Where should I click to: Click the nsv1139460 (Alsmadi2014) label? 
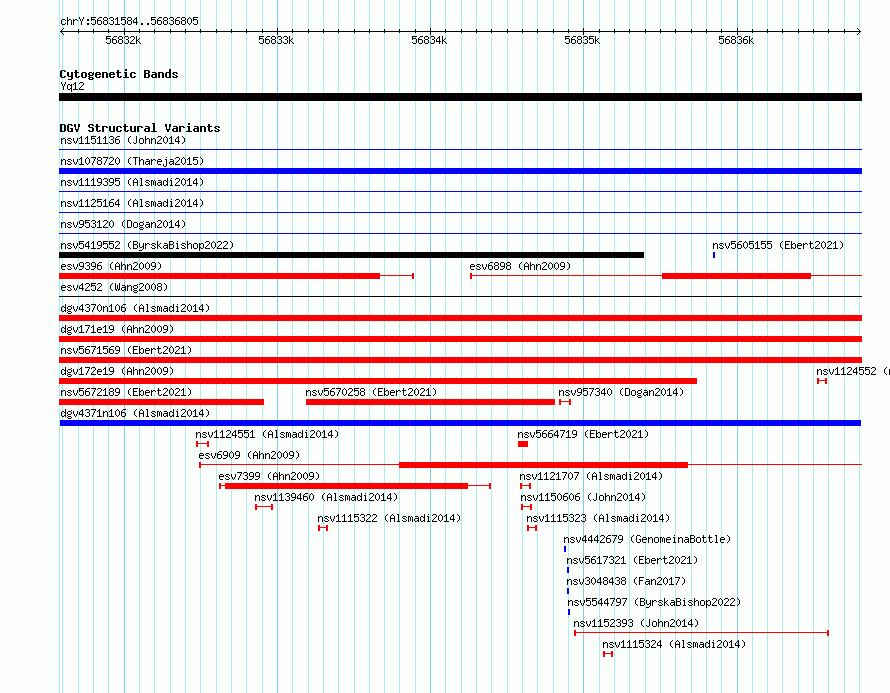(x=326, y=497)
